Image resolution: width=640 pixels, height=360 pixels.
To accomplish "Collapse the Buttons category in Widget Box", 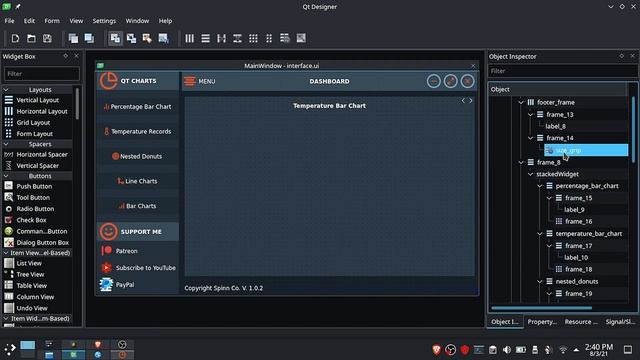I will (x=6, y=176).
